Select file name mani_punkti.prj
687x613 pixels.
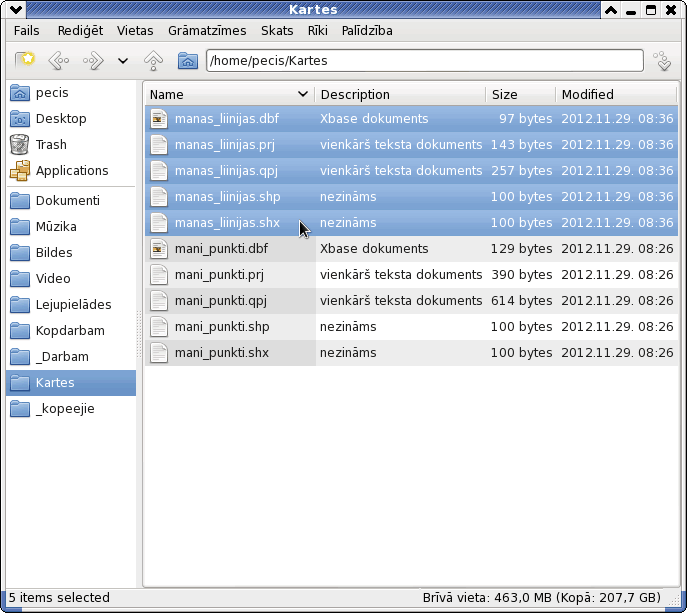click(219, 275)
